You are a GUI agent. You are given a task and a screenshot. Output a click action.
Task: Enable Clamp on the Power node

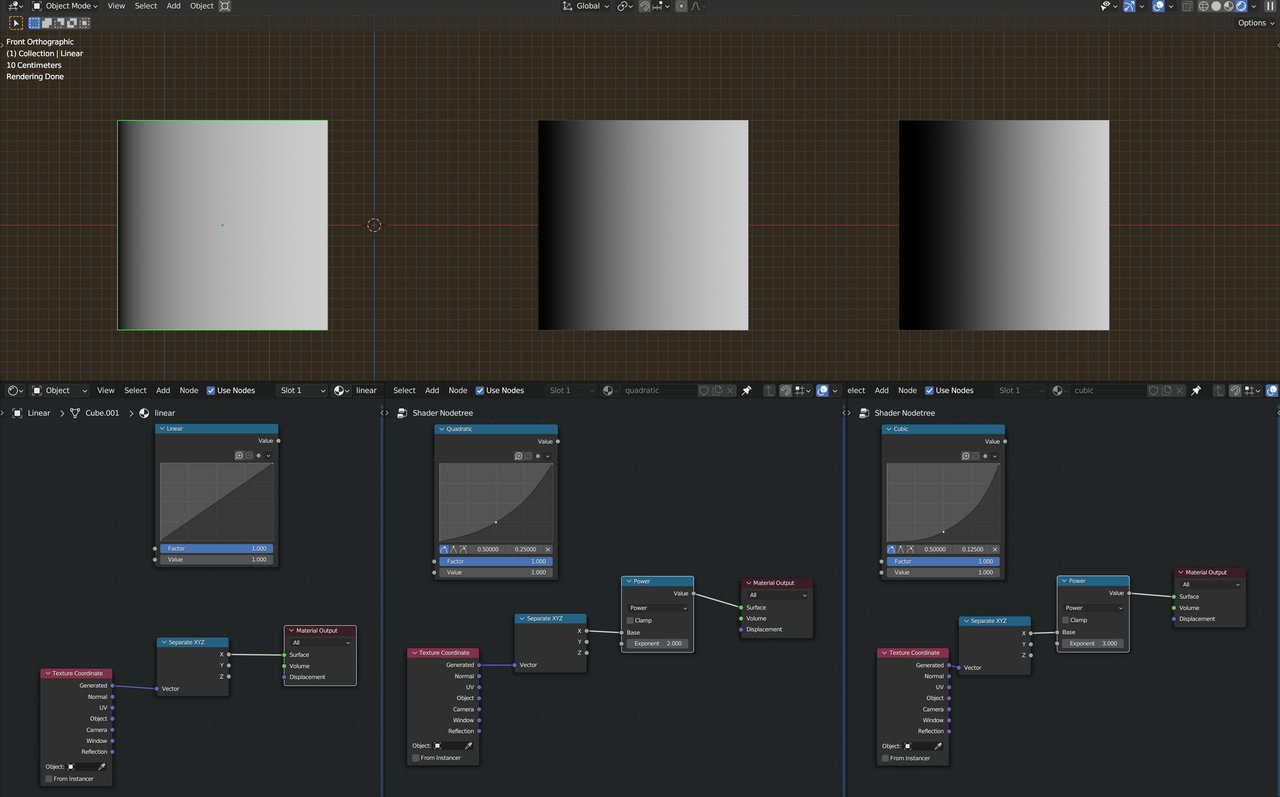point(630,620)
